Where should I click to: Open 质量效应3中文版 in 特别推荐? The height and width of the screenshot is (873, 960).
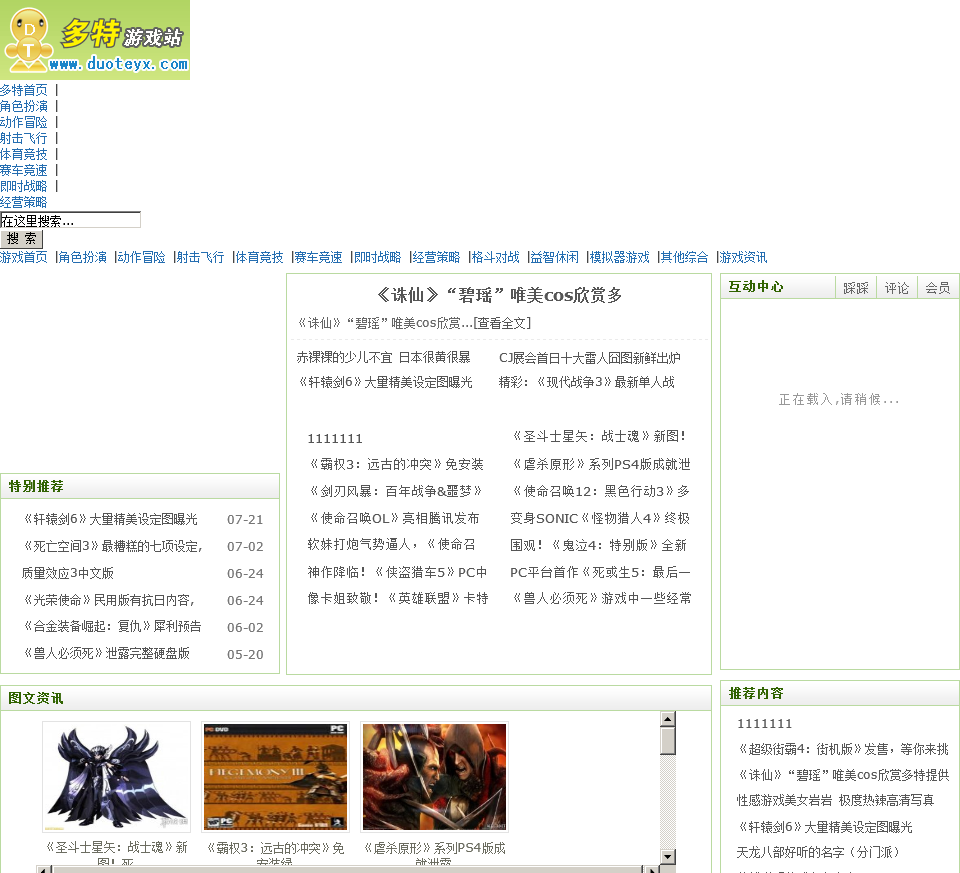click(x=68, y=573)
